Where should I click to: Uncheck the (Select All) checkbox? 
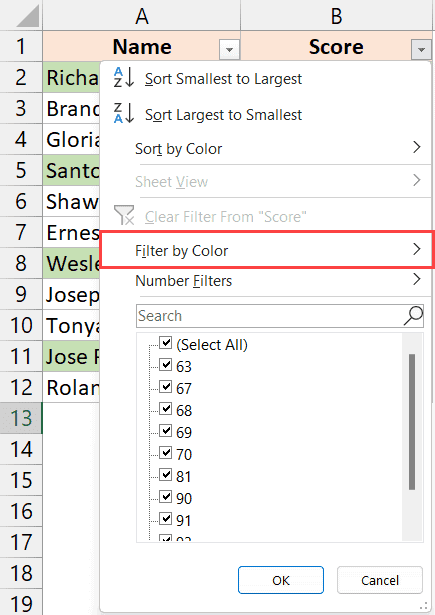[166, 343]
